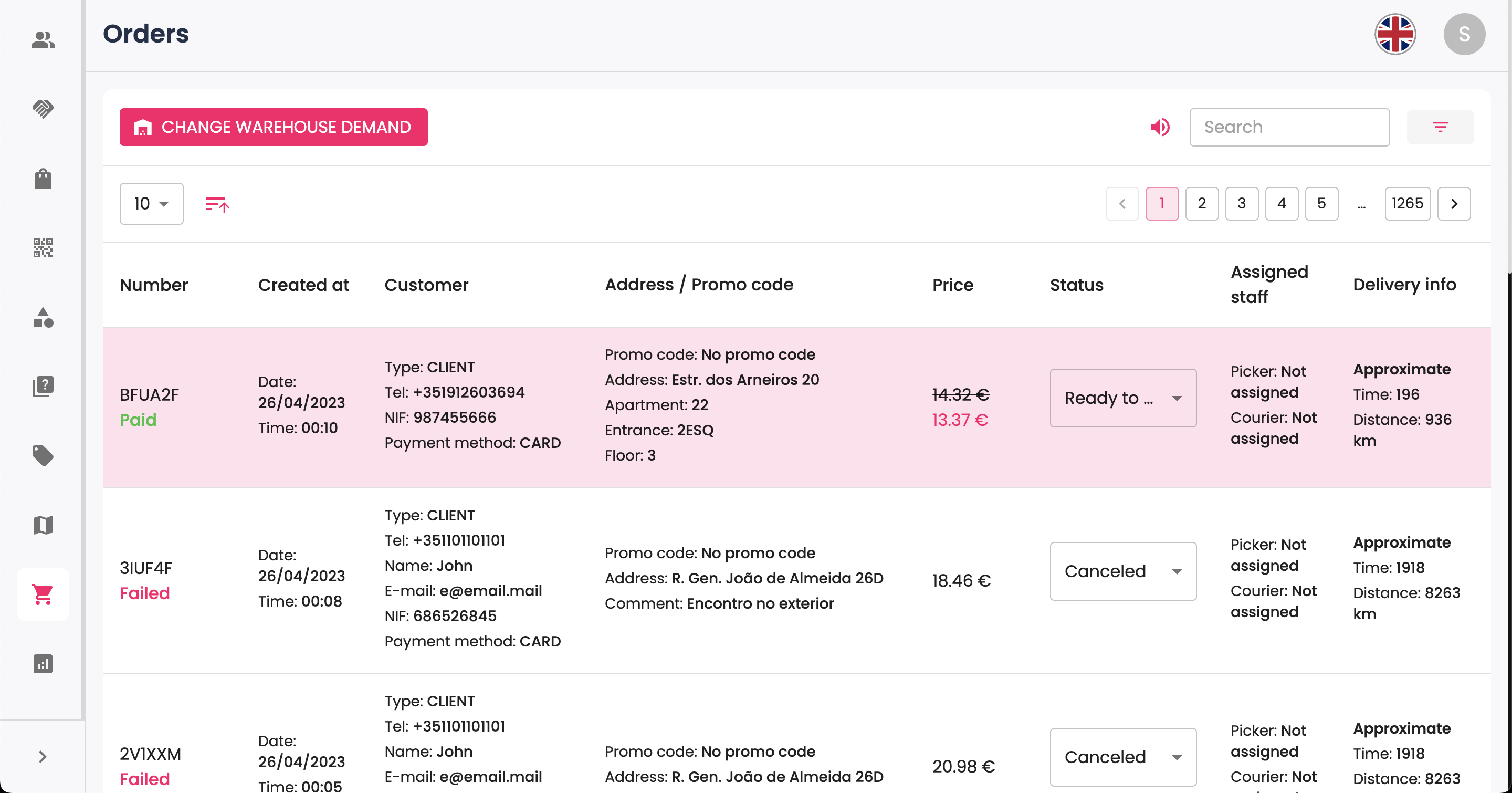Jump to last page 1265

pos(1407,204)
